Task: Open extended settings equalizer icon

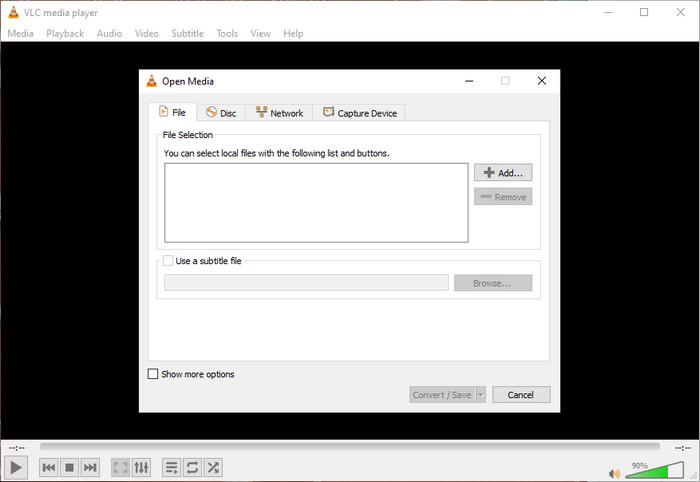Action: 141,467
